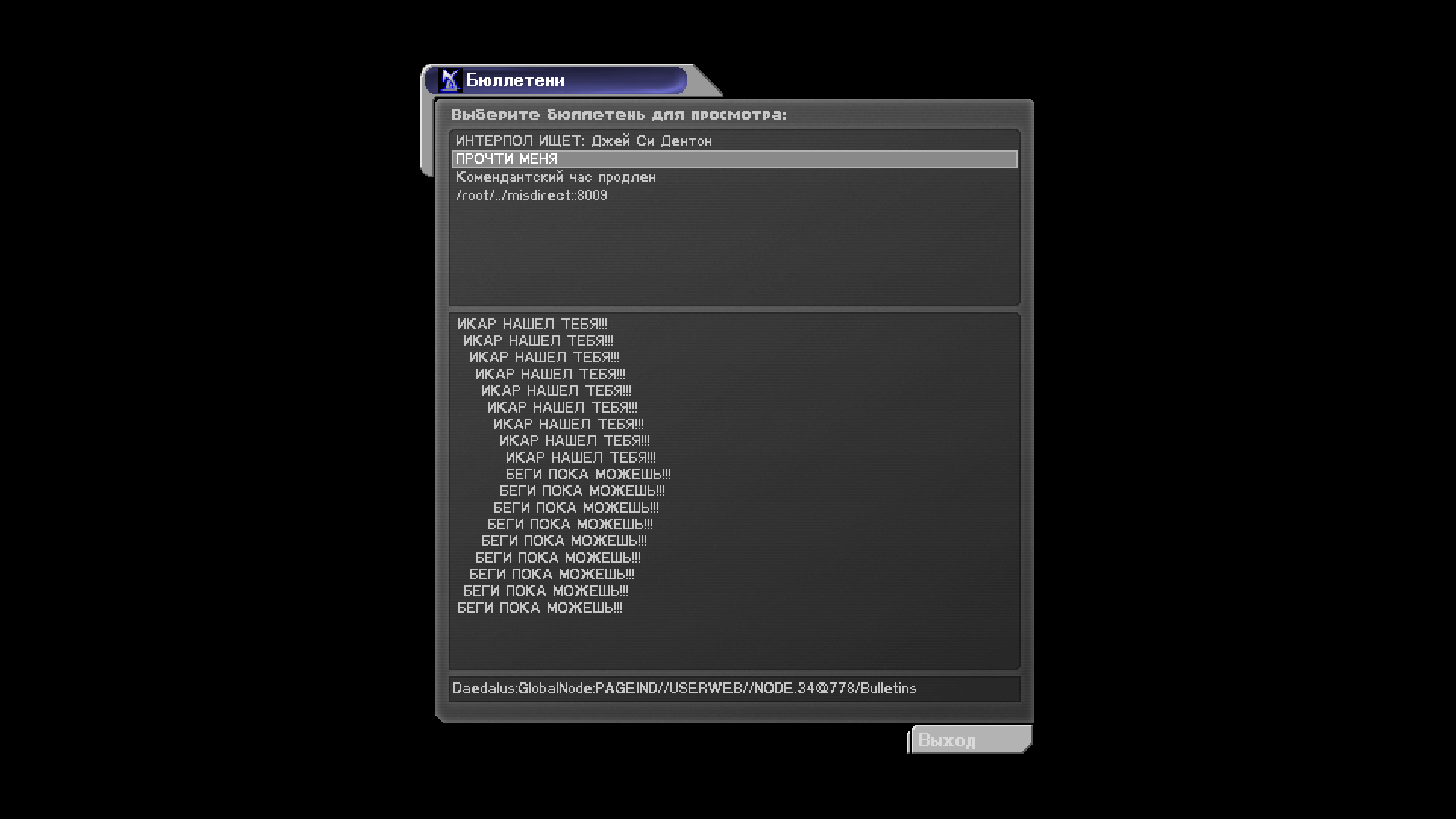
Task: Open the ИНТЕРПОЛ ИЩЕТ: Джей Си Дентон bulletin
Action: point(583,141)
